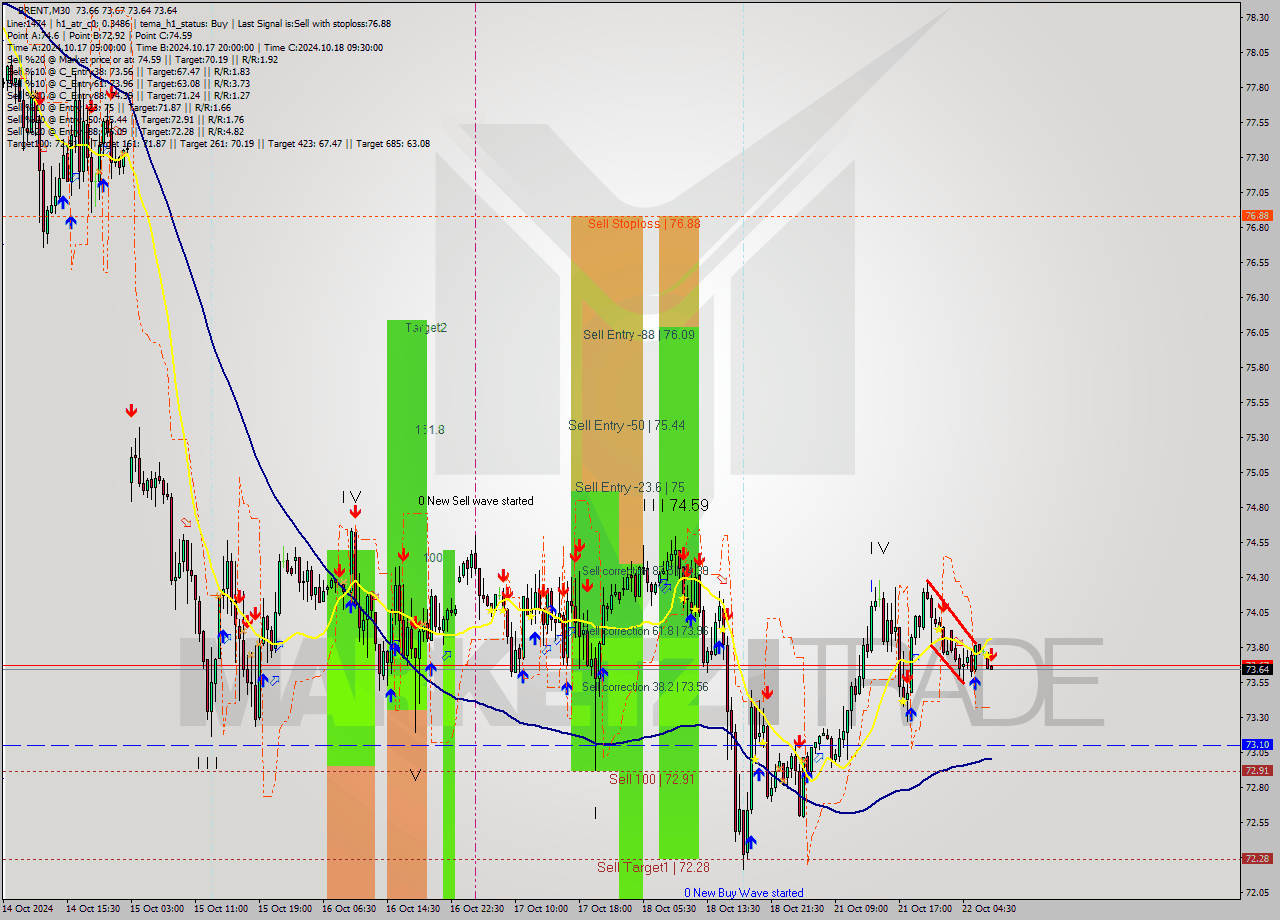The image size is (1280, 920).
Task: Click the black 73.64 current price tag
Action: pyautogui.click(x=1257, y=669)
